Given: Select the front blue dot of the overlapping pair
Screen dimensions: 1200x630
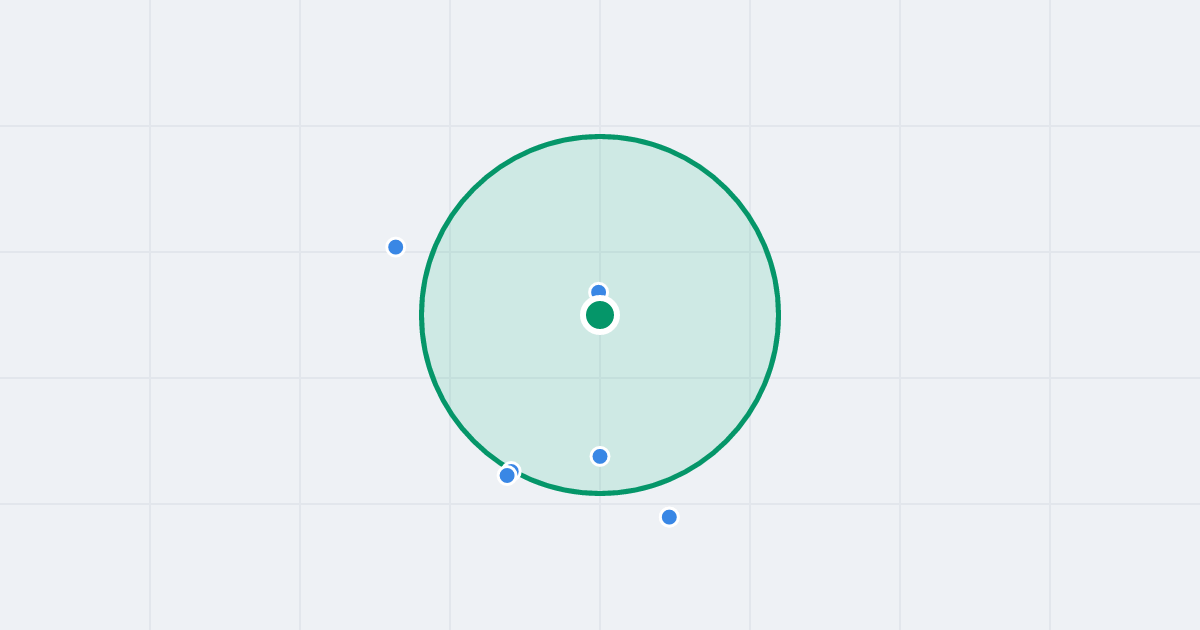Looking at the screenshot, I should pyautogui.click(x=507, y=475).
